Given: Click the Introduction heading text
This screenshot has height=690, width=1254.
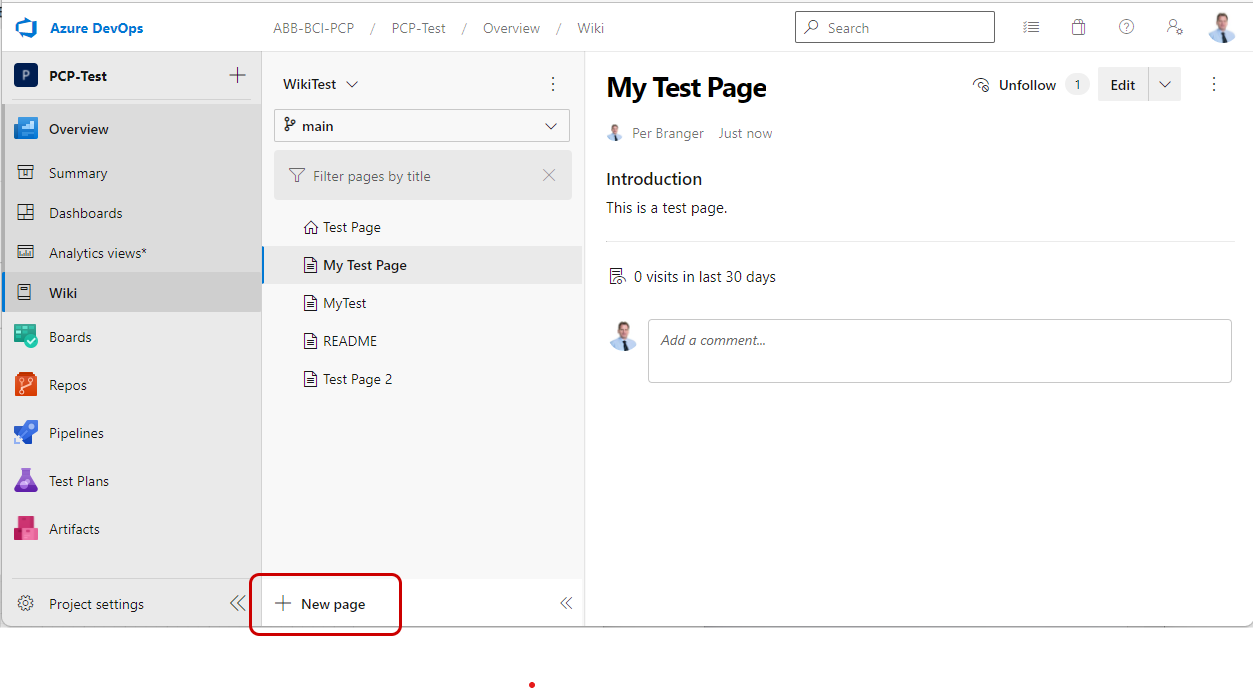Looking at the screenshot, I should [654, 179].
